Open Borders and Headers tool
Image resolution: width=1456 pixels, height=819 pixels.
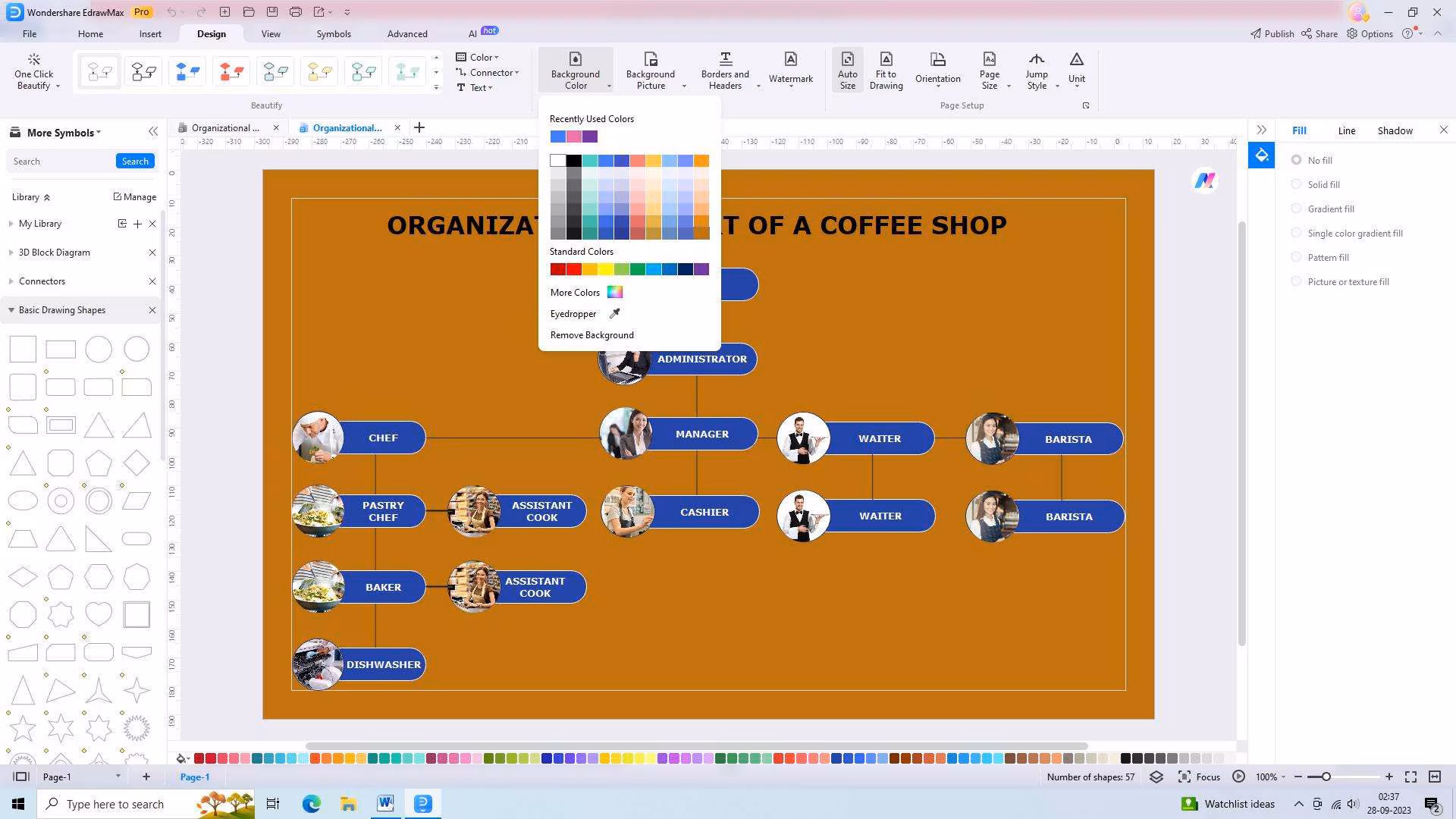click(725, 70)
